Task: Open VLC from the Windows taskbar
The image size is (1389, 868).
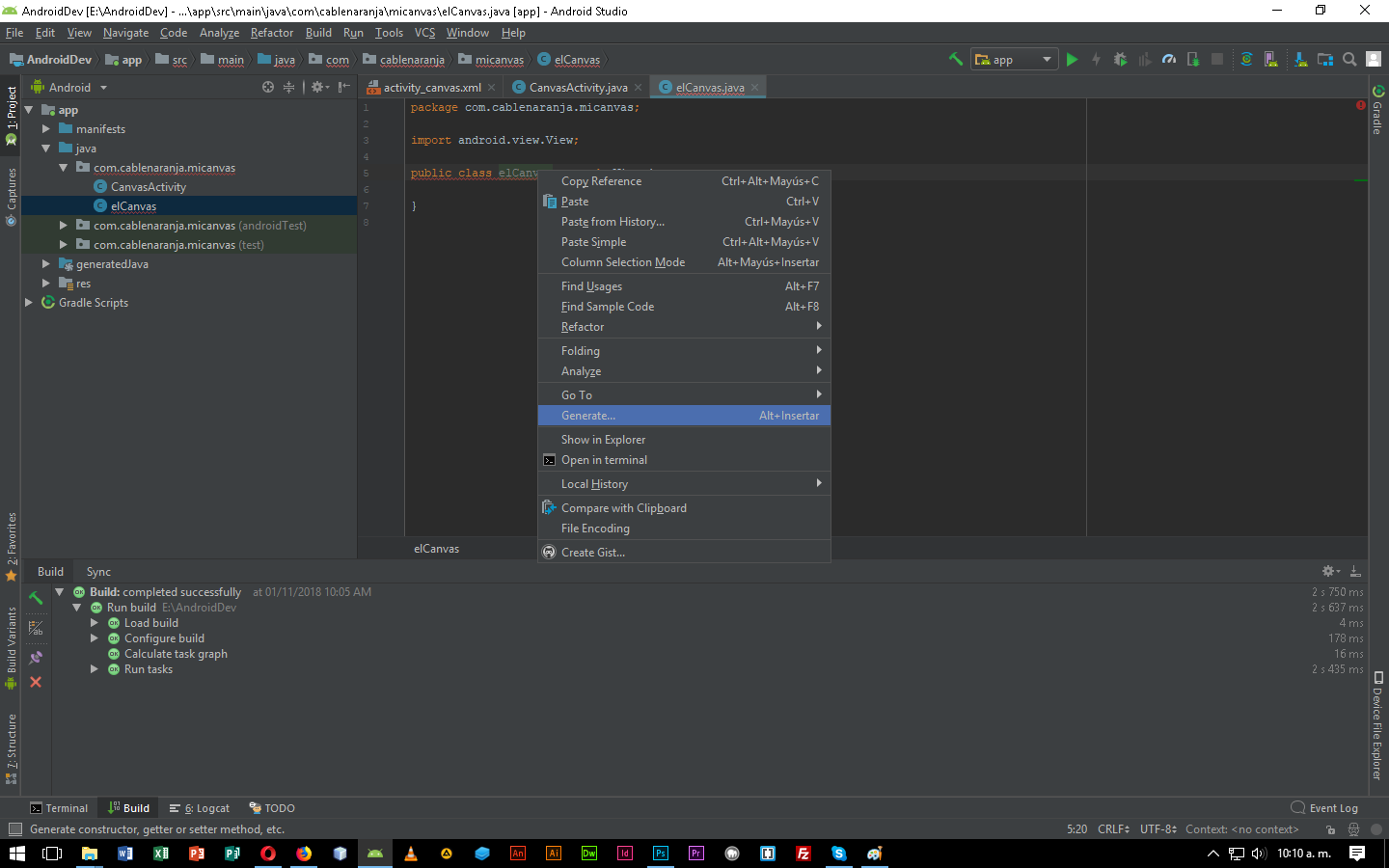Action: (411, 854)
